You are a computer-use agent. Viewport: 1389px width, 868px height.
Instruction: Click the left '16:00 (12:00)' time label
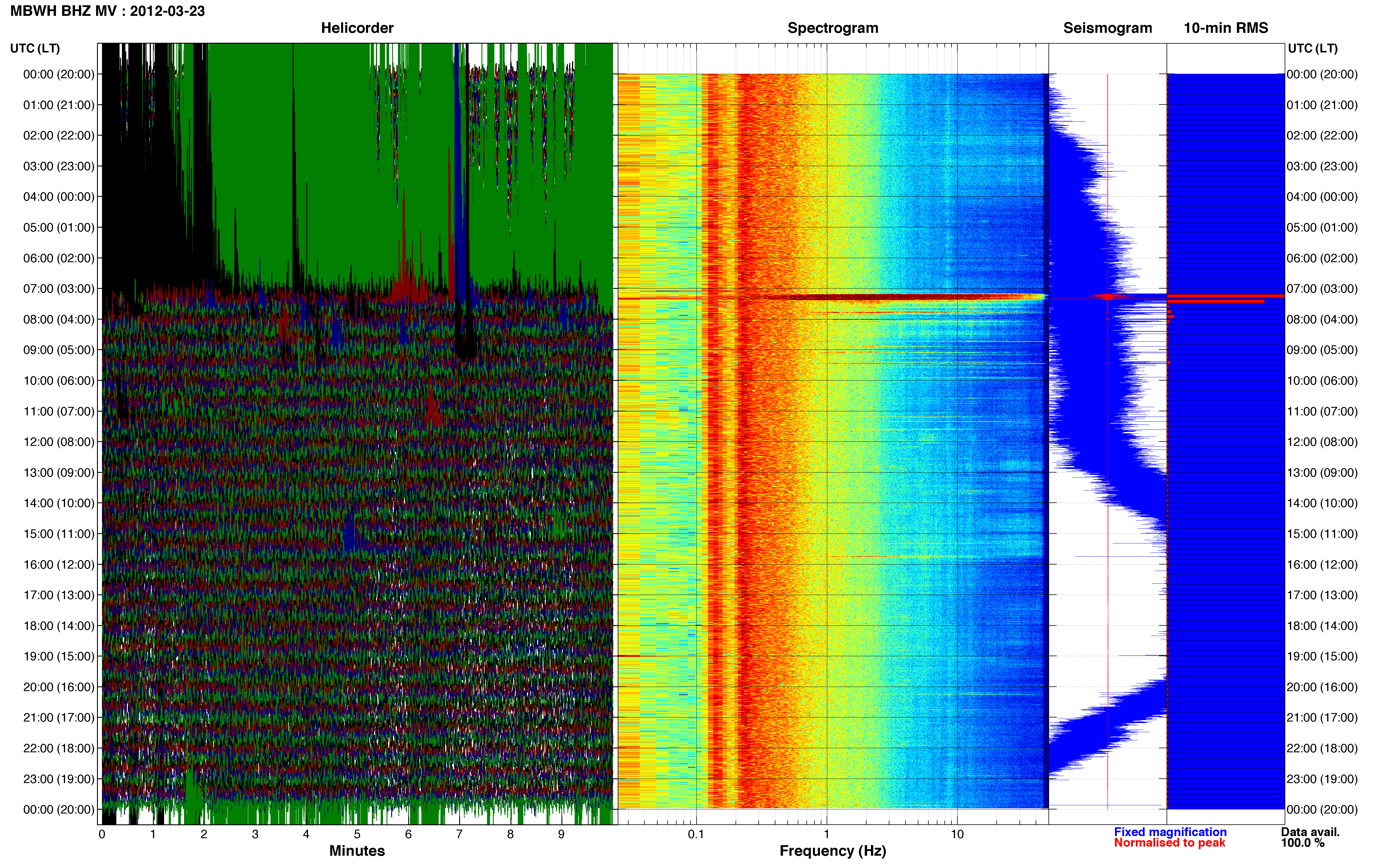(x=59, y=564)
